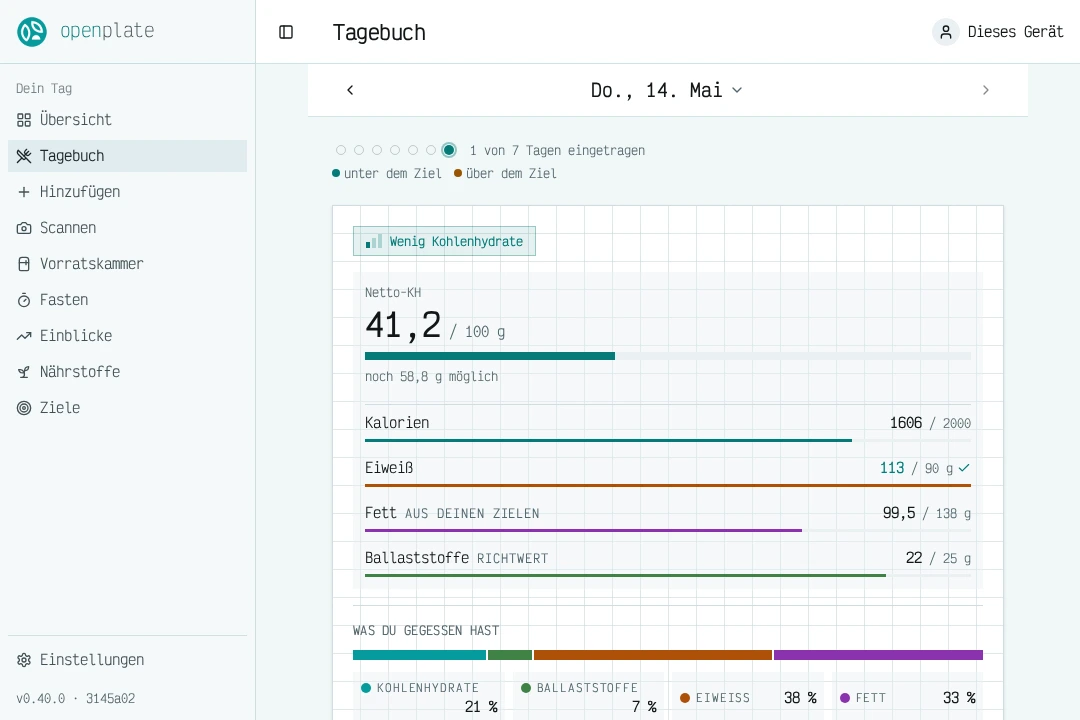Click the Tagebuch utensils icon
1080x720 pixels.
click(x=24, y=156)
